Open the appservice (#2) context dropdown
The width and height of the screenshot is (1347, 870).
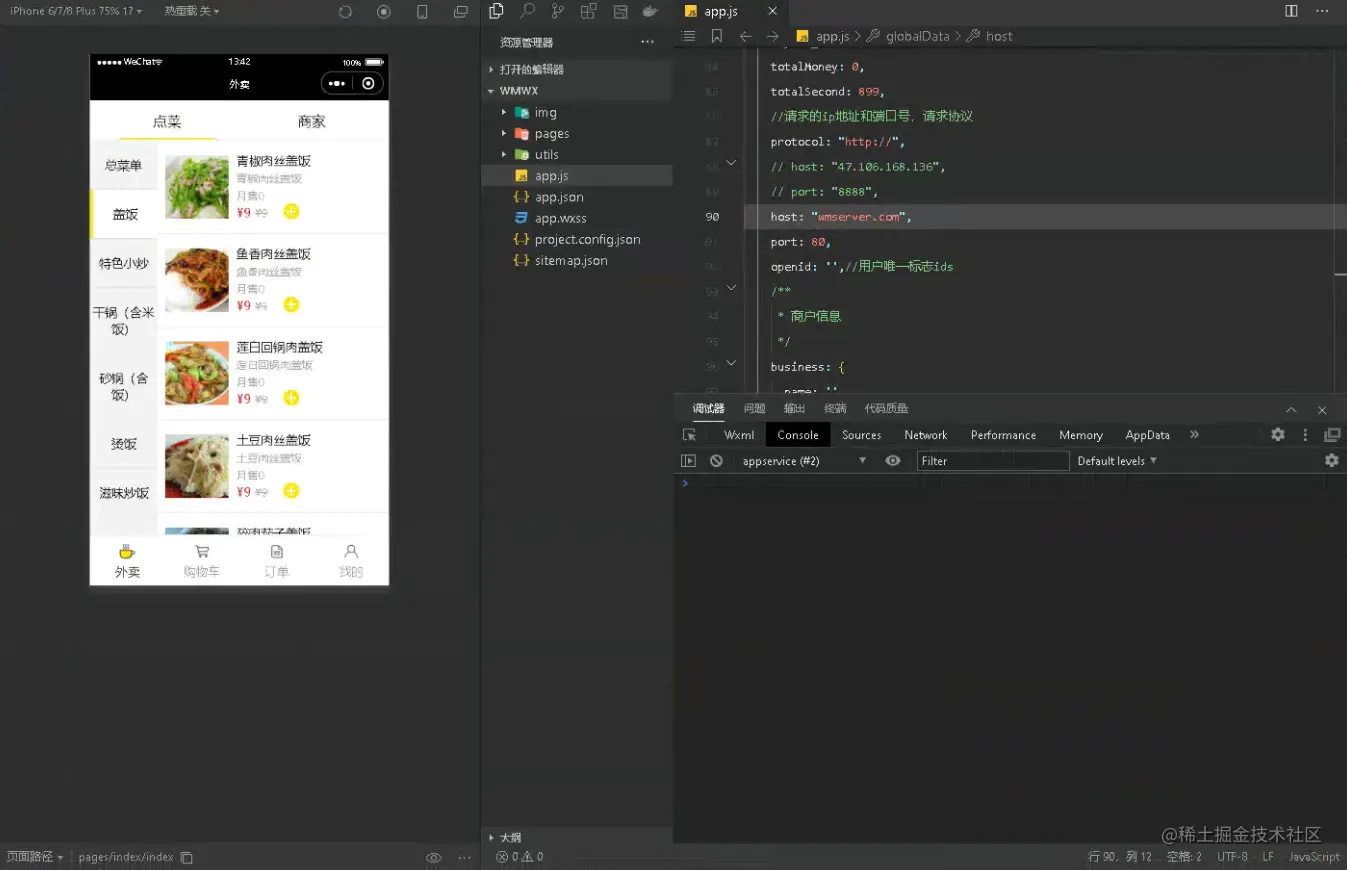804,461
